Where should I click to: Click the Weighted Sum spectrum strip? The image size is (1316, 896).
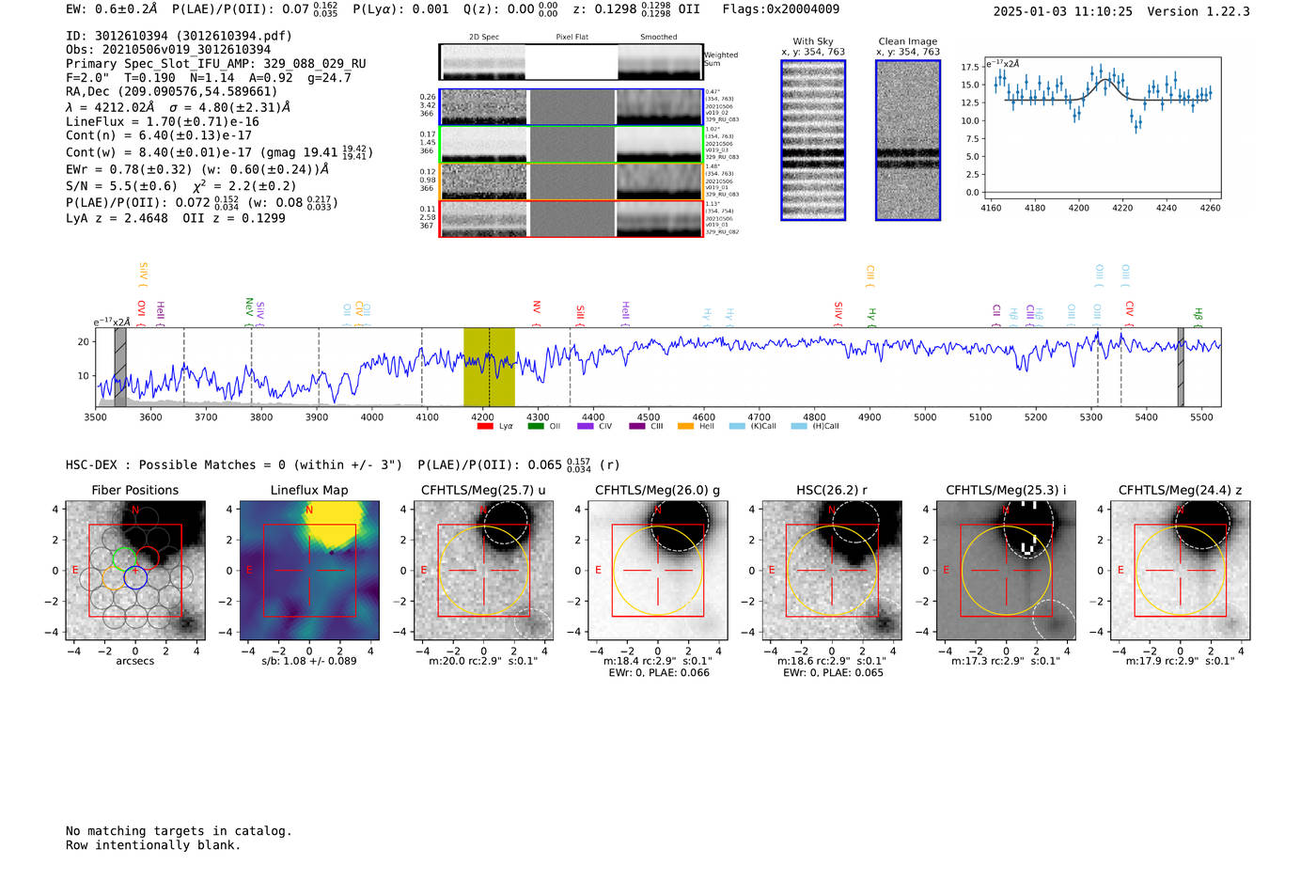[x=572, y=62]
